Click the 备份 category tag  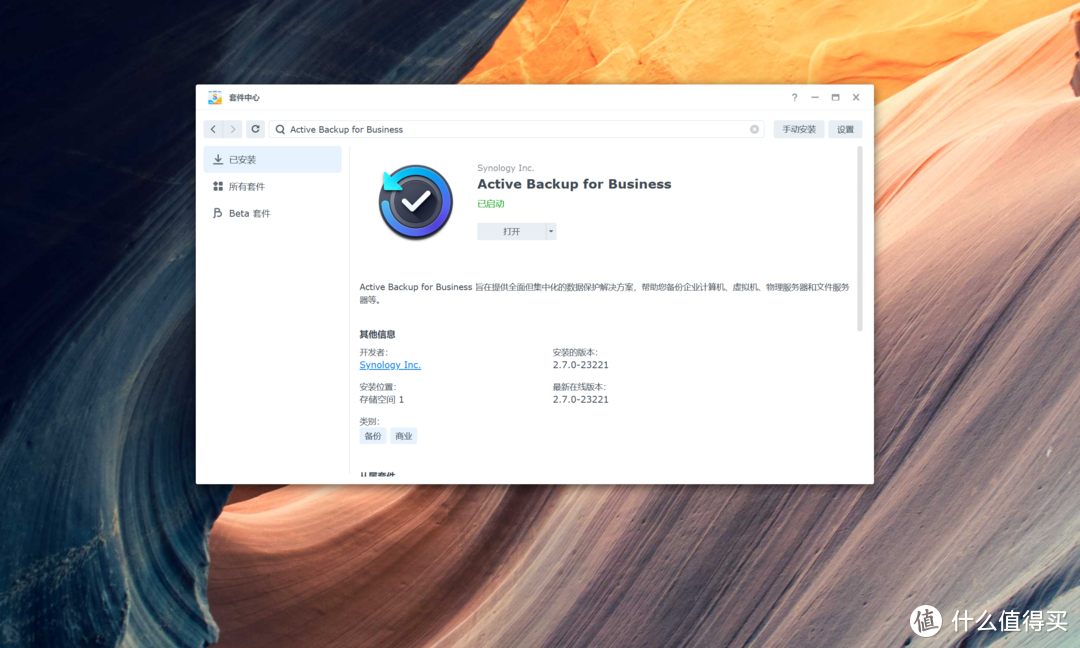coord(373,436)
